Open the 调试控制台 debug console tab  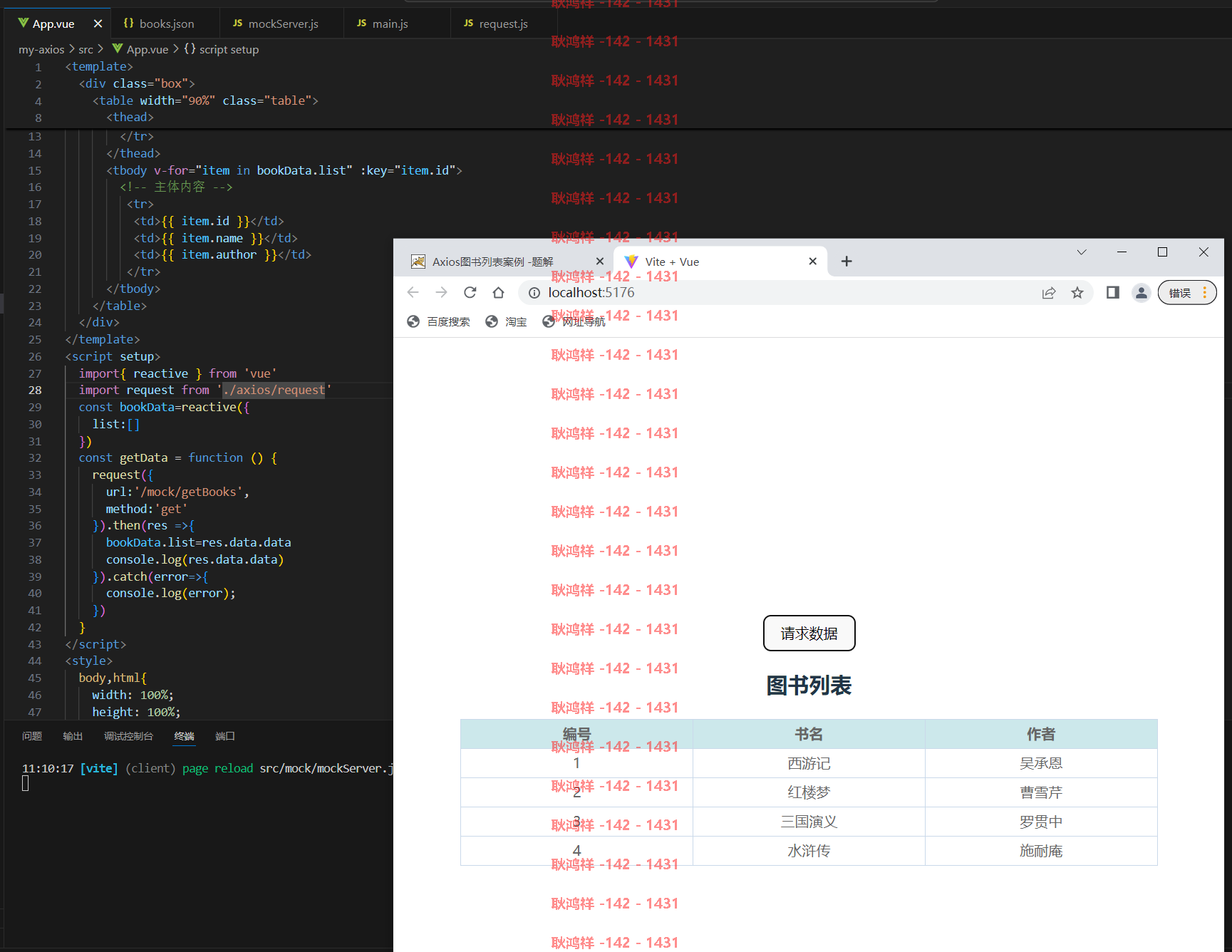coord(128,736)
